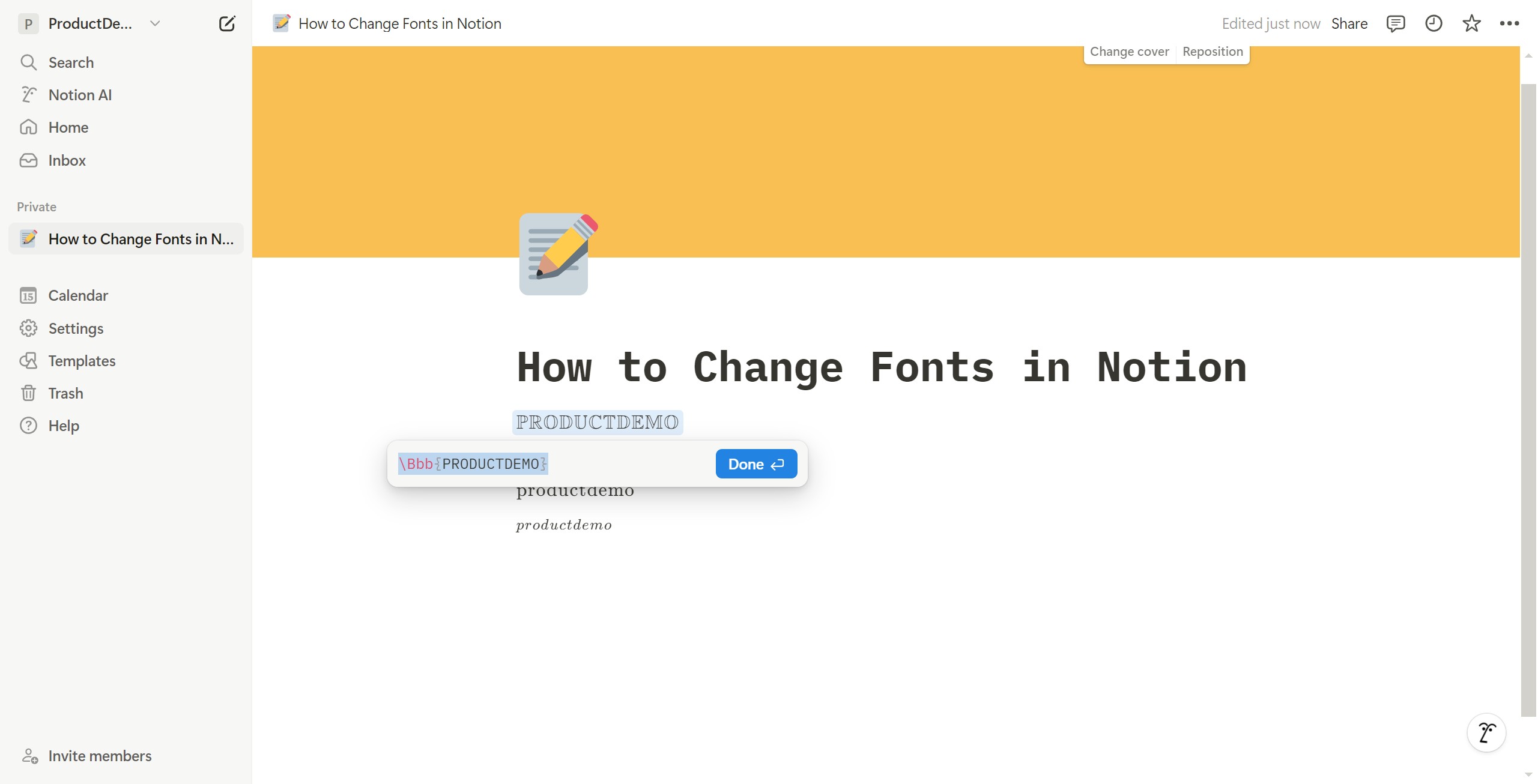Open the comments icon in top bar
This screenshot has width=1538, height=784.
point(1395,23)
